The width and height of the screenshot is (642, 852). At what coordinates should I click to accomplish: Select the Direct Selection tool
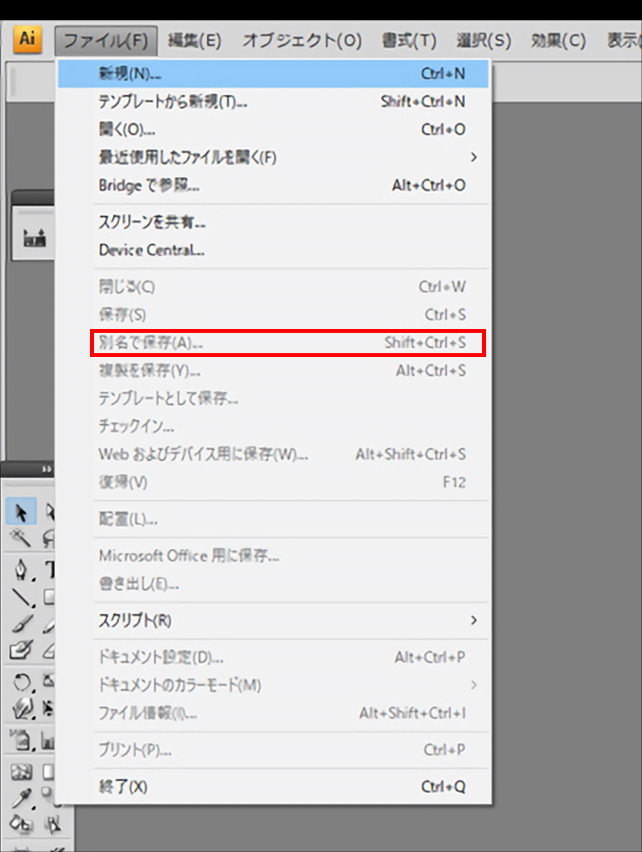click(x=49, y=511)
